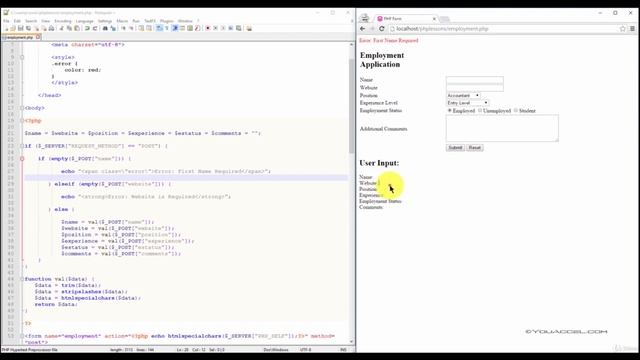
Task: Click the Paste toolbar icon
Action: pos(76,28)
